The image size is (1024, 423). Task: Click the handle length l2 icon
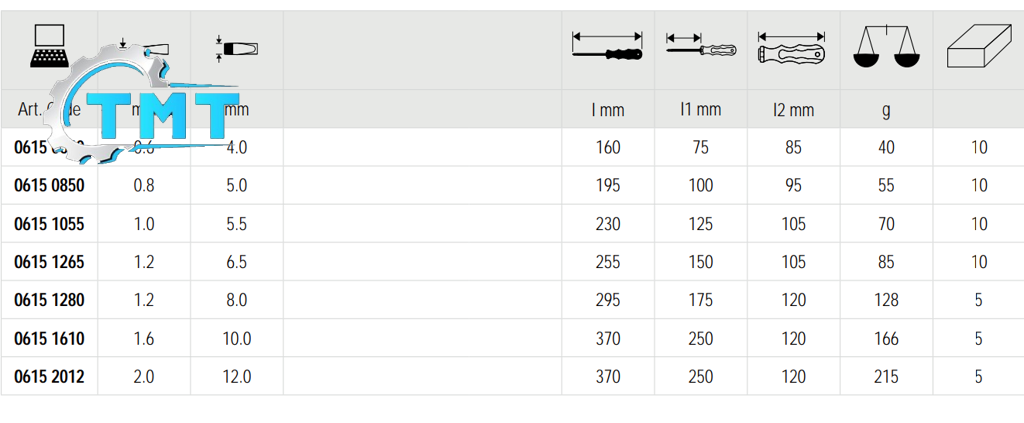pos(793,49)
